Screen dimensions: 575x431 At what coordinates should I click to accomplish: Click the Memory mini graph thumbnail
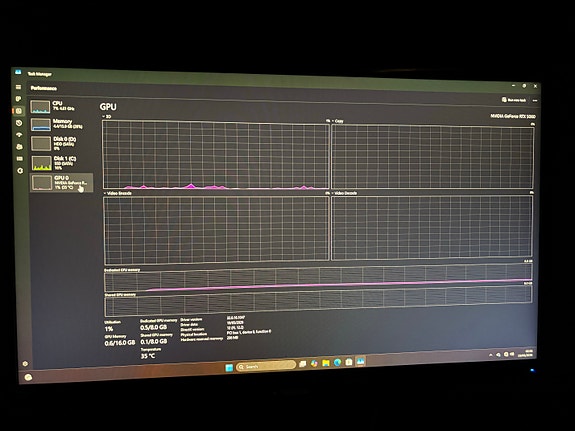pos(40,124)
